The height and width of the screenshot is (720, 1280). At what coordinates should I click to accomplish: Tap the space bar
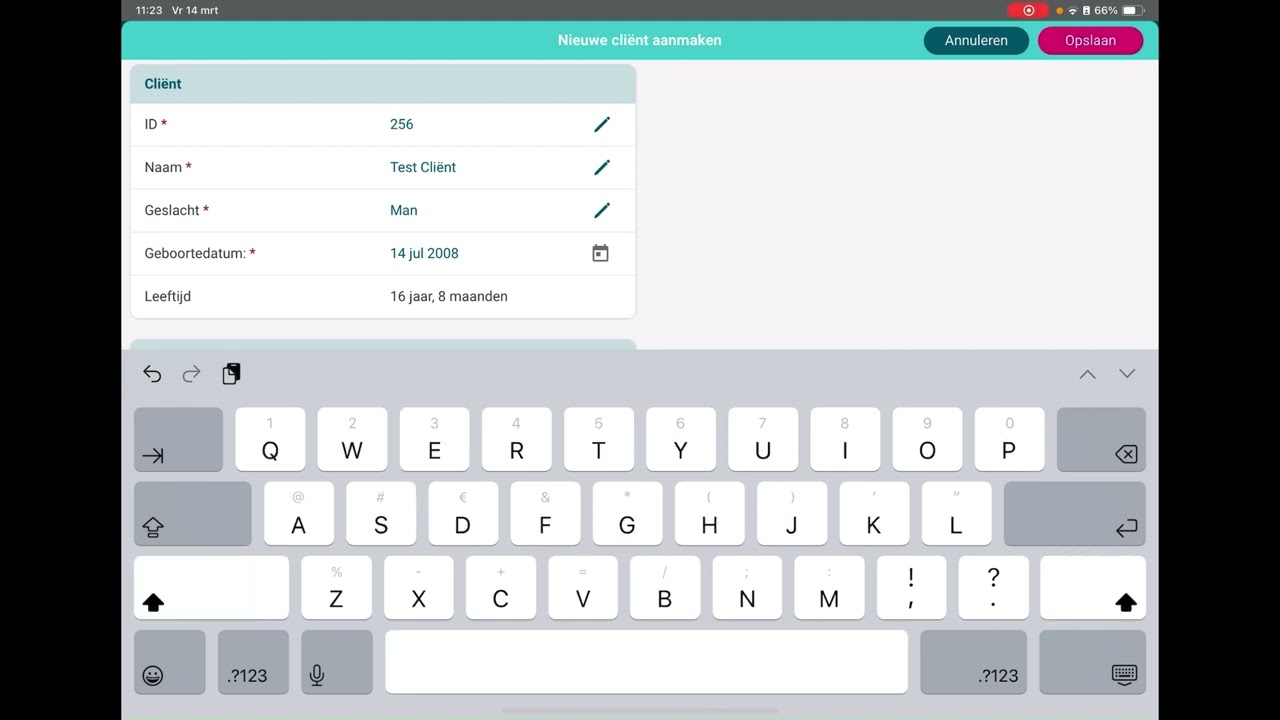click(646, 662)
